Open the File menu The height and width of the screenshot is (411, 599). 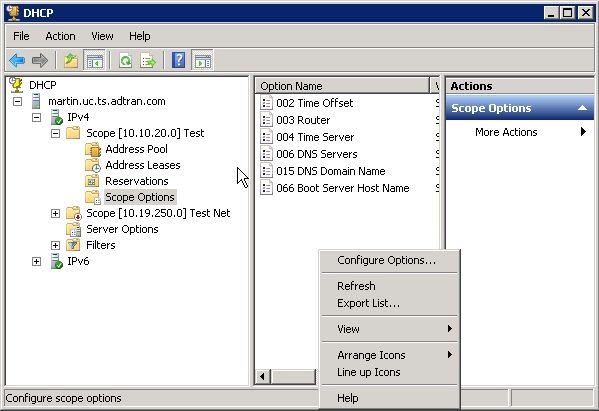[21, 36]
